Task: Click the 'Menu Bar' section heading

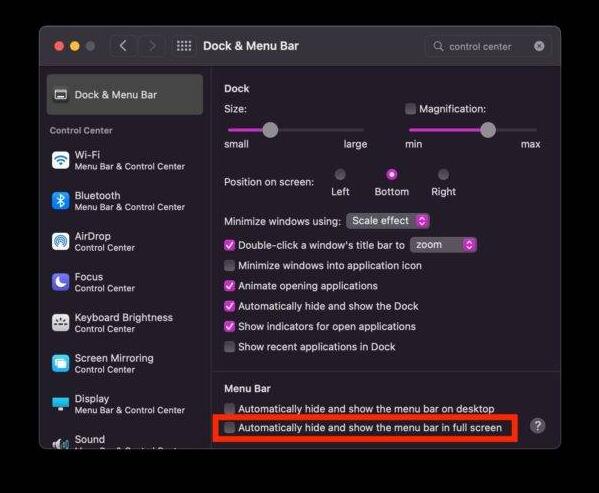Action: pyautogui.click(x=247, y=389)
